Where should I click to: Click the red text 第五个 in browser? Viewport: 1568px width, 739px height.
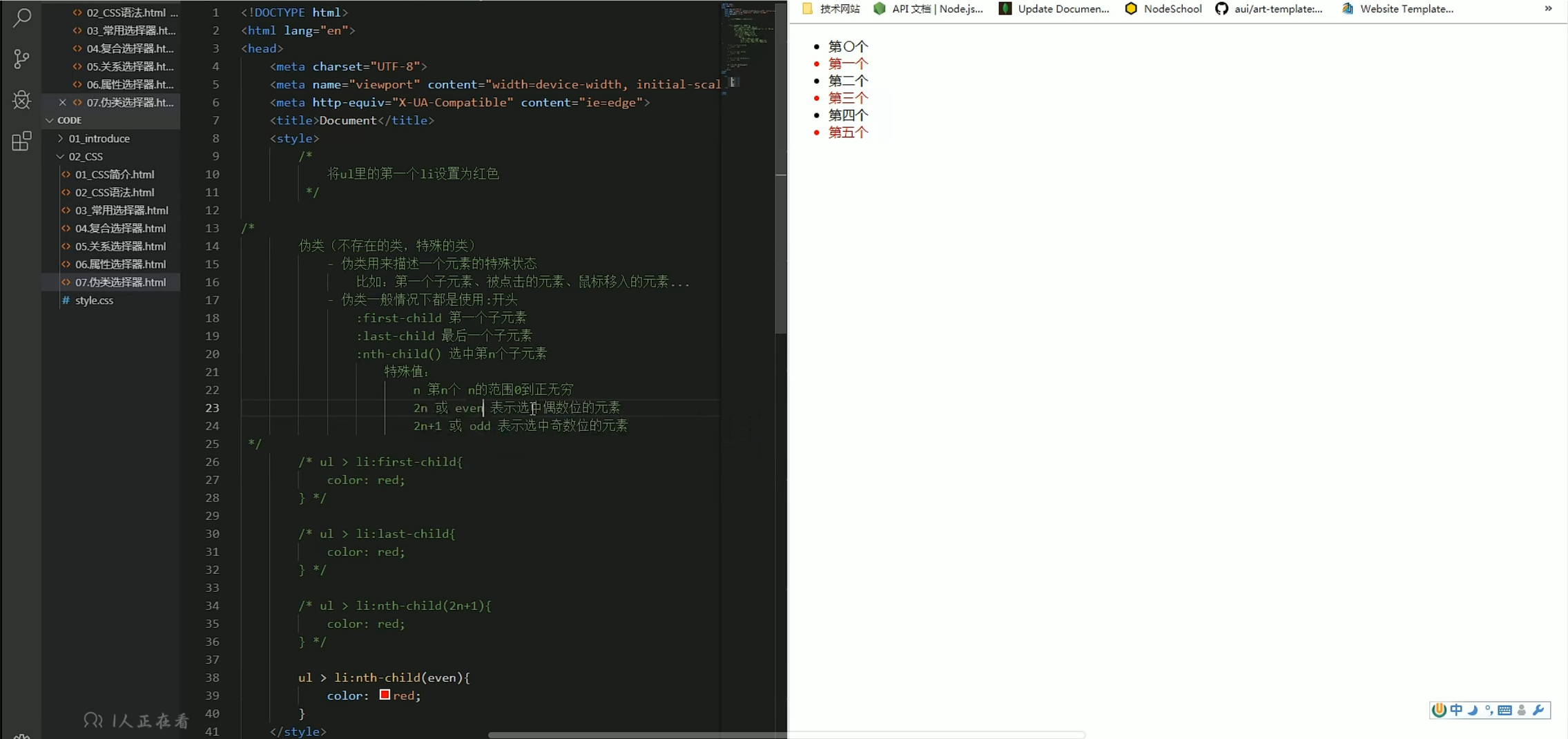(x=848, y=132)
